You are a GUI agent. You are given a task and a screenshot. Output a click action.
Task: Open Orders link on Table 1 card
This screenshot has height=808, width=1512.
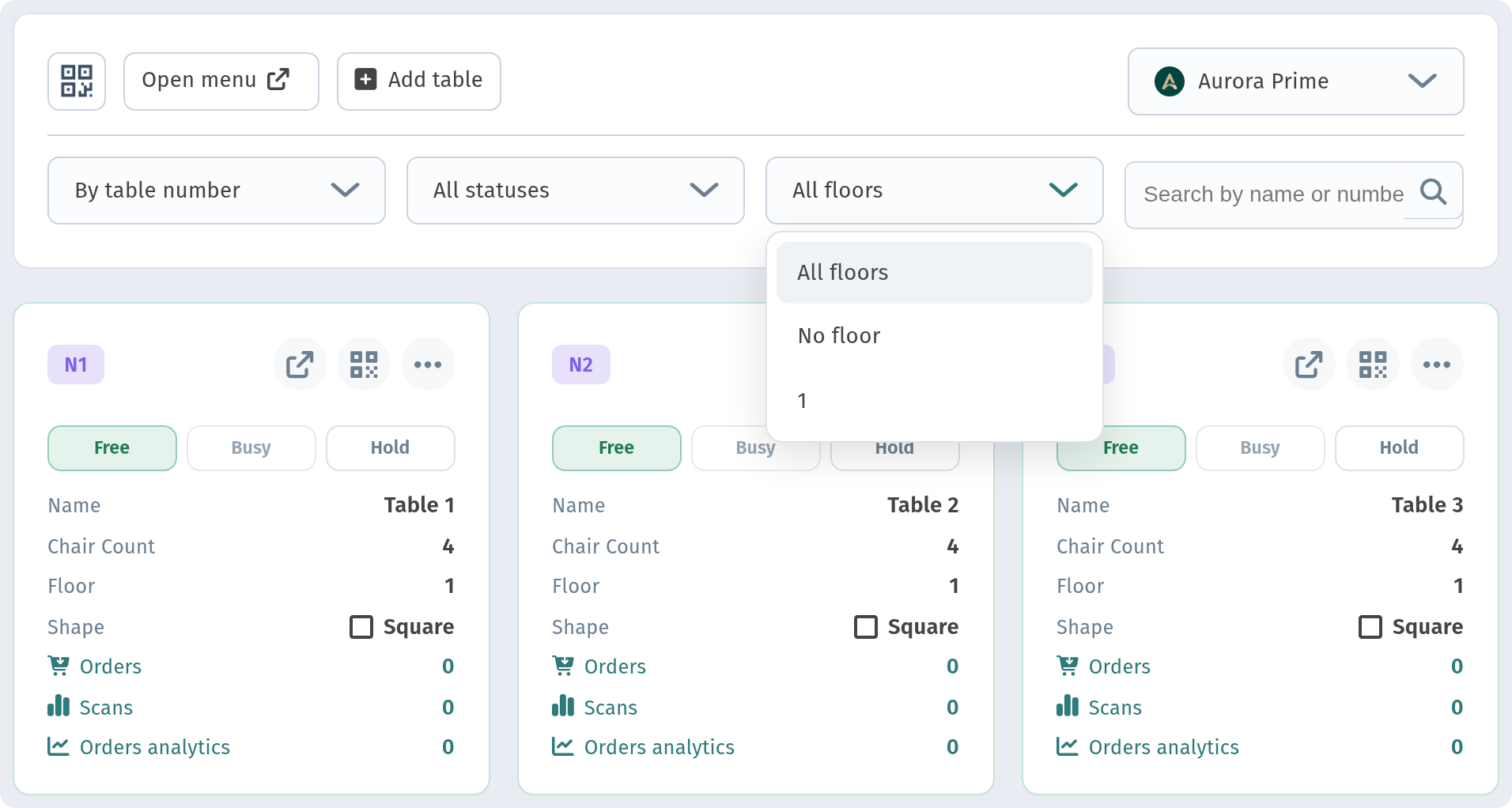[x=111, y=666]
